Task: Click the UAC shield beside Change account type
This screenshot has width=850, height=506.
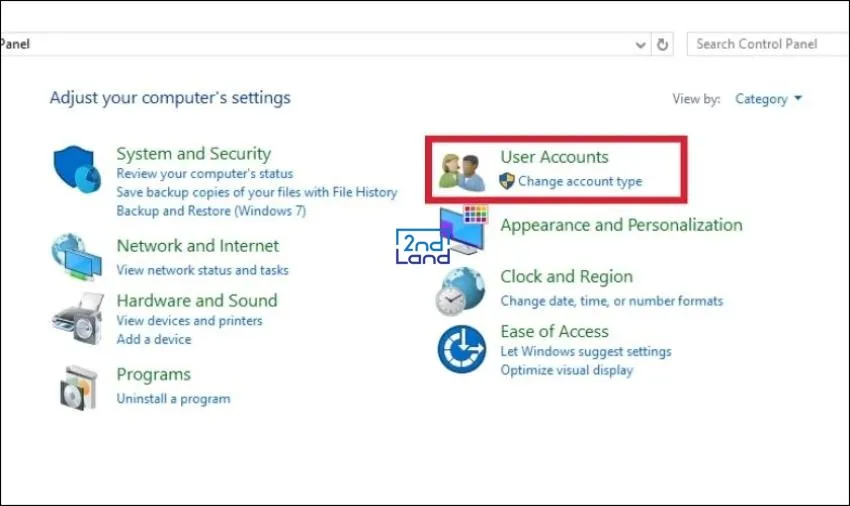Action: pyautogui.click(x=507, y=181)
